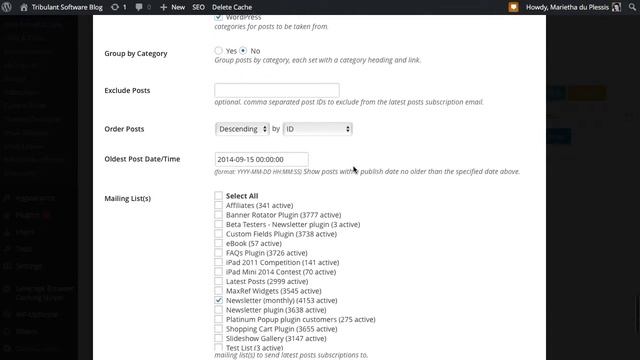Screen dimensions: 640x360
Task: Check the Custom Fields Plugin list
Action: 219,234
